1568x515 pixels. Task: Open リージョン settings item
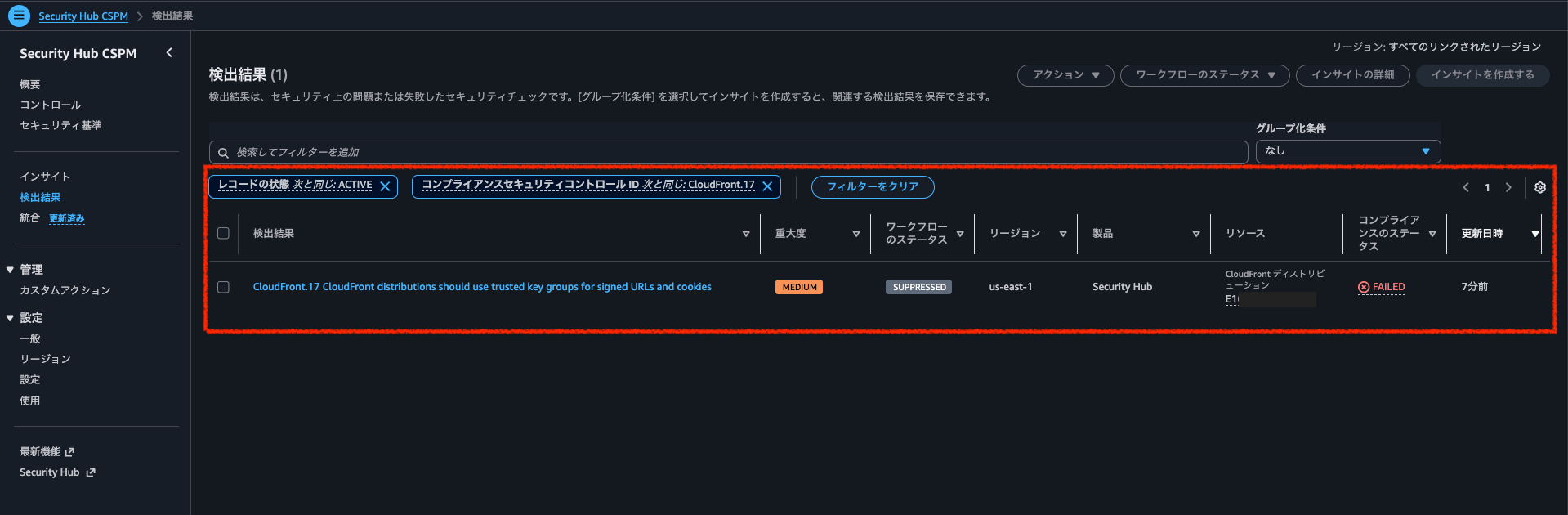click(x=45, y=359)
